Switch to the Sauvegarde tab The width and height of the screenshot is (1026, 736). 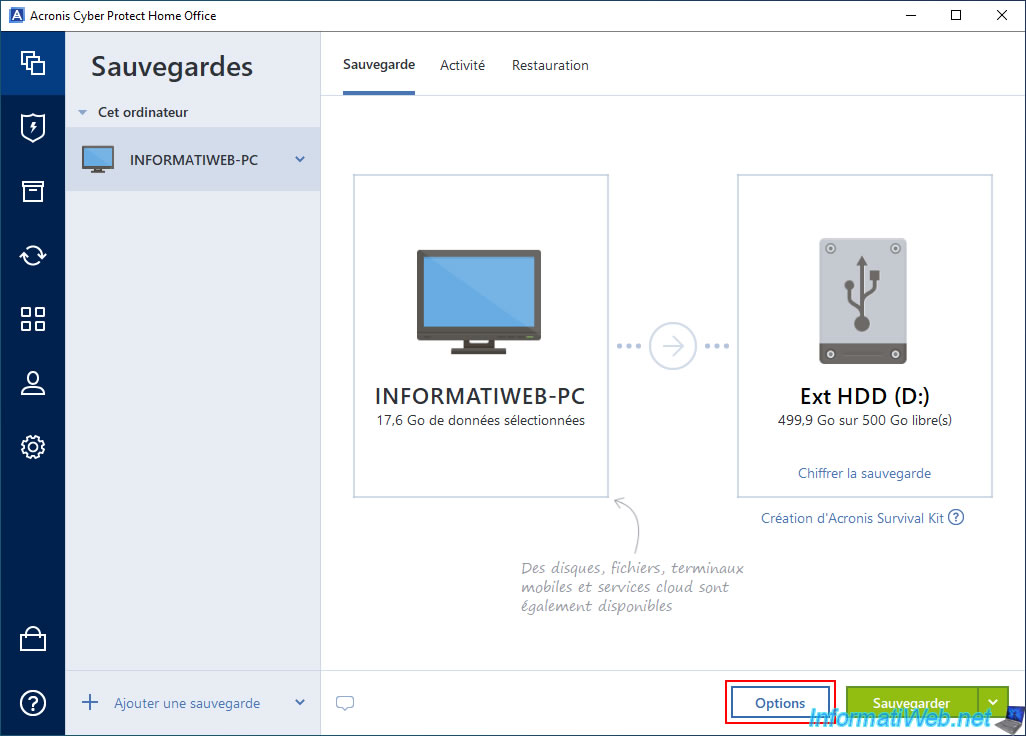coord(379,65)
